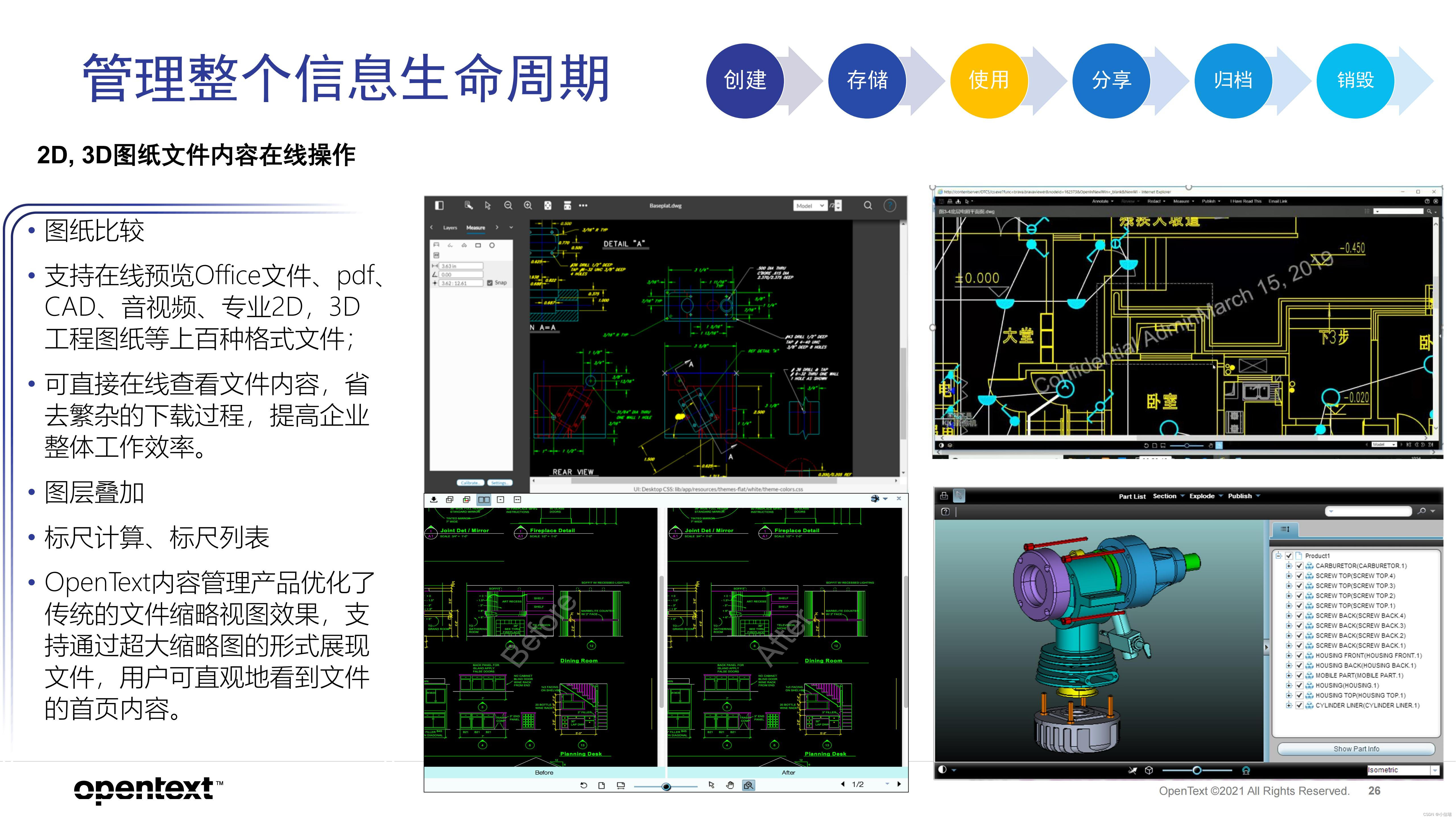This screenshot has height=819, width=1456.
Task: Uncheck HOUSING FRONT part checkbox
Action: click(1299, 656)
